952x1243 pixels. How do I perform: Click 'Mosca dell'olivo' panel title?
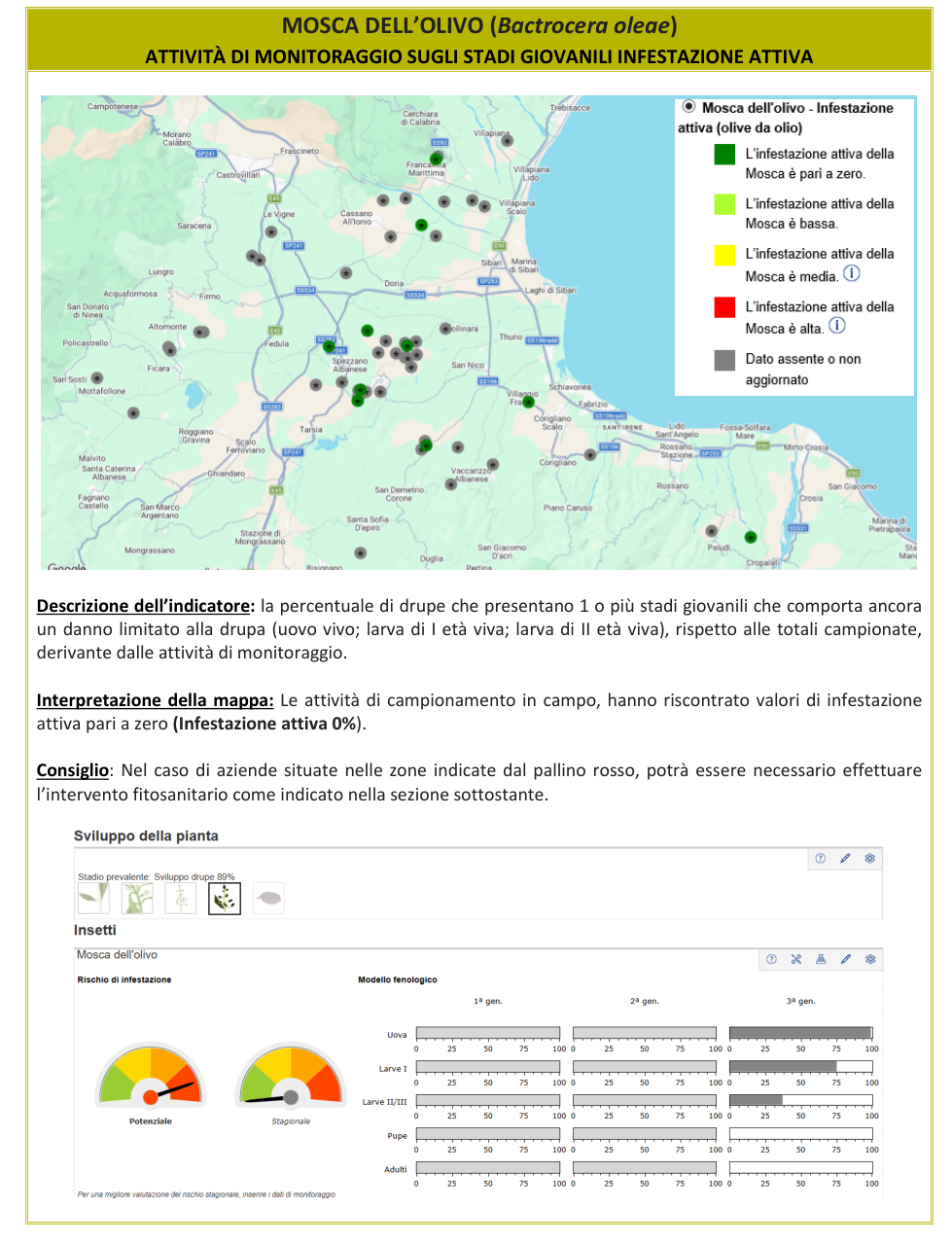pyautogui.click(x=117, y=955)
